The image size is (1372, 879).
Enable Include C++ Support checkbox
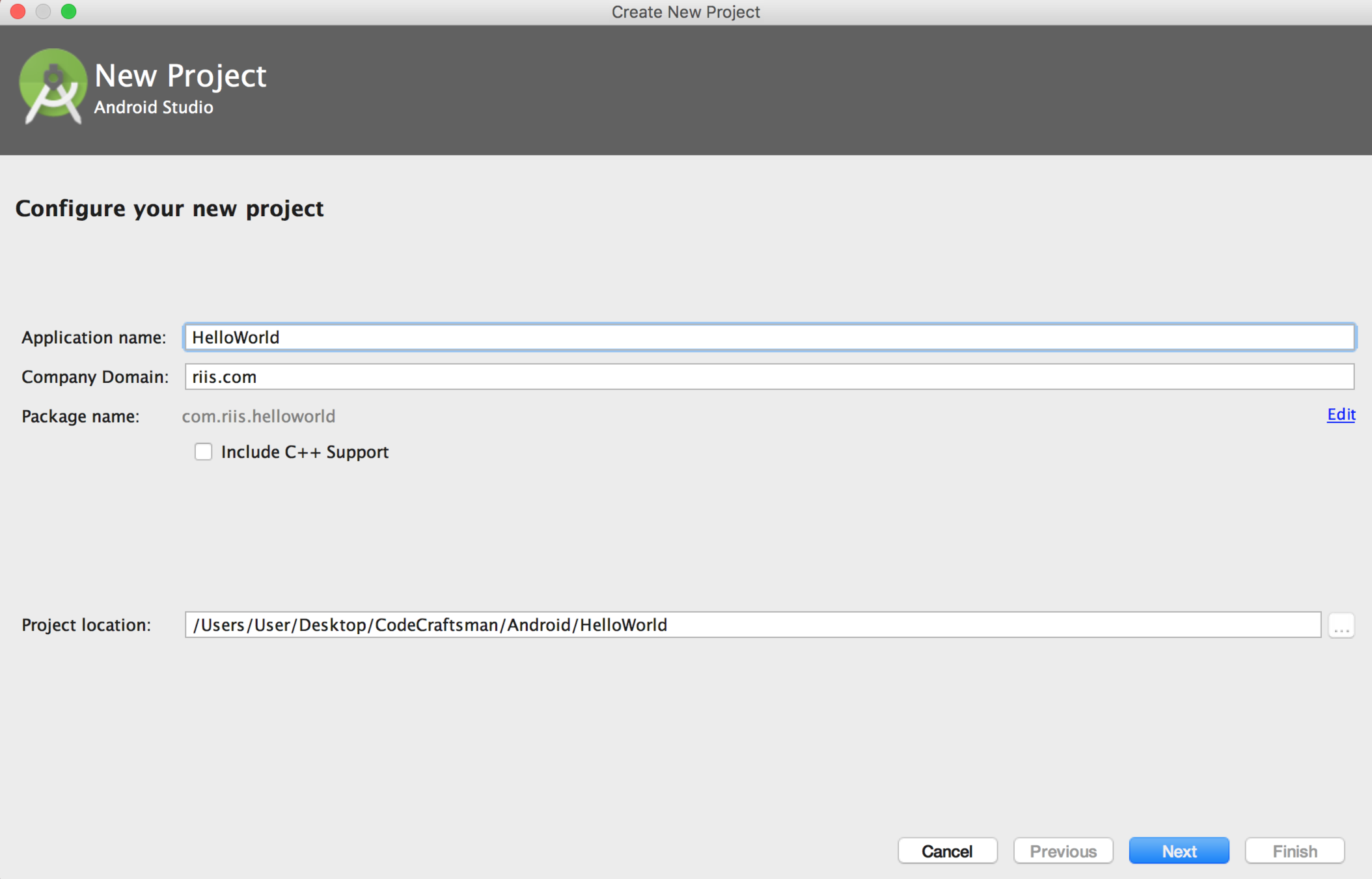pos(203,452)
